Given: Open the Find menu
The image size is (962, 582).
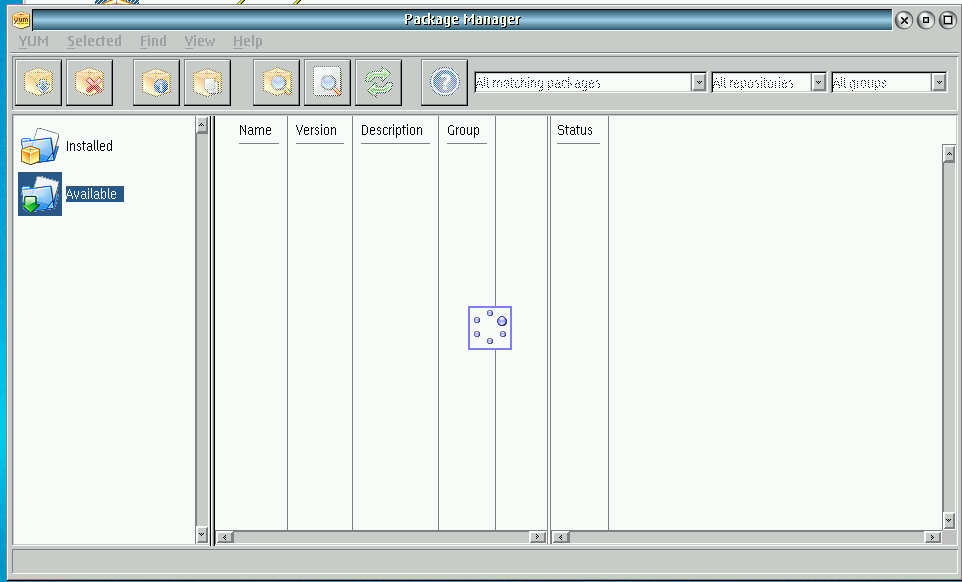Looking at the screenshot, I should 153,41.
